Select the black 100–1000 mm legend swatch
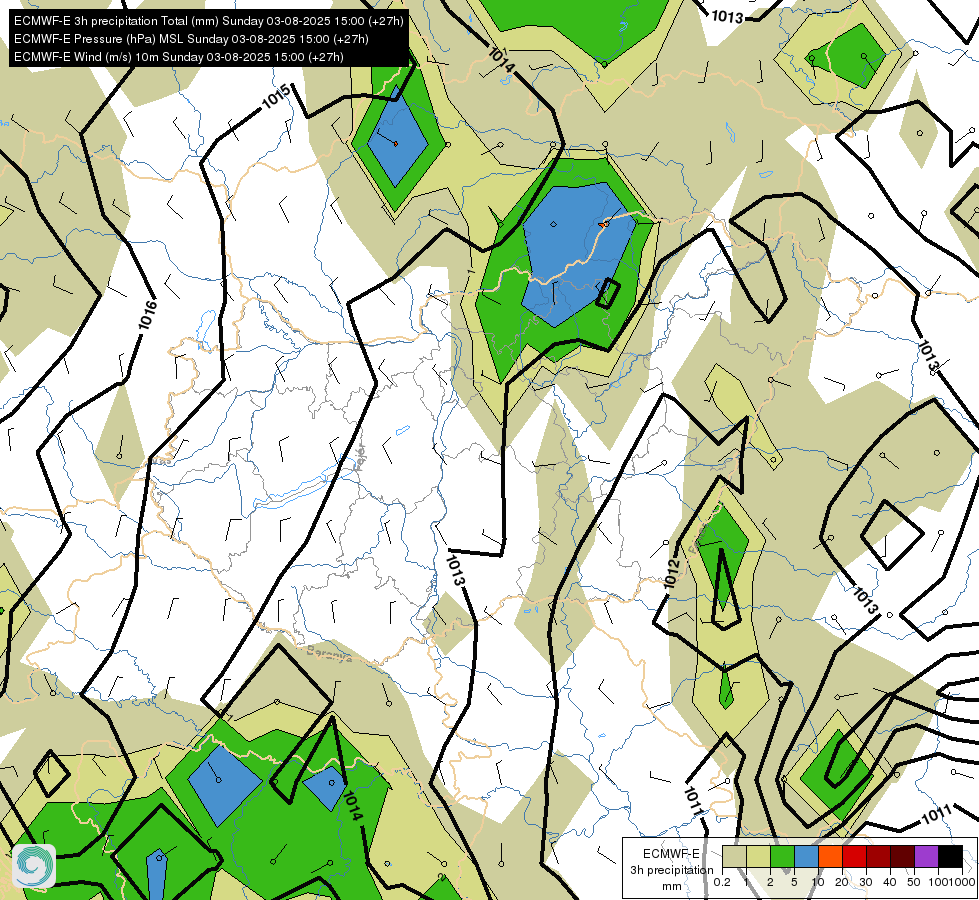979x900 pixels. 950,857
